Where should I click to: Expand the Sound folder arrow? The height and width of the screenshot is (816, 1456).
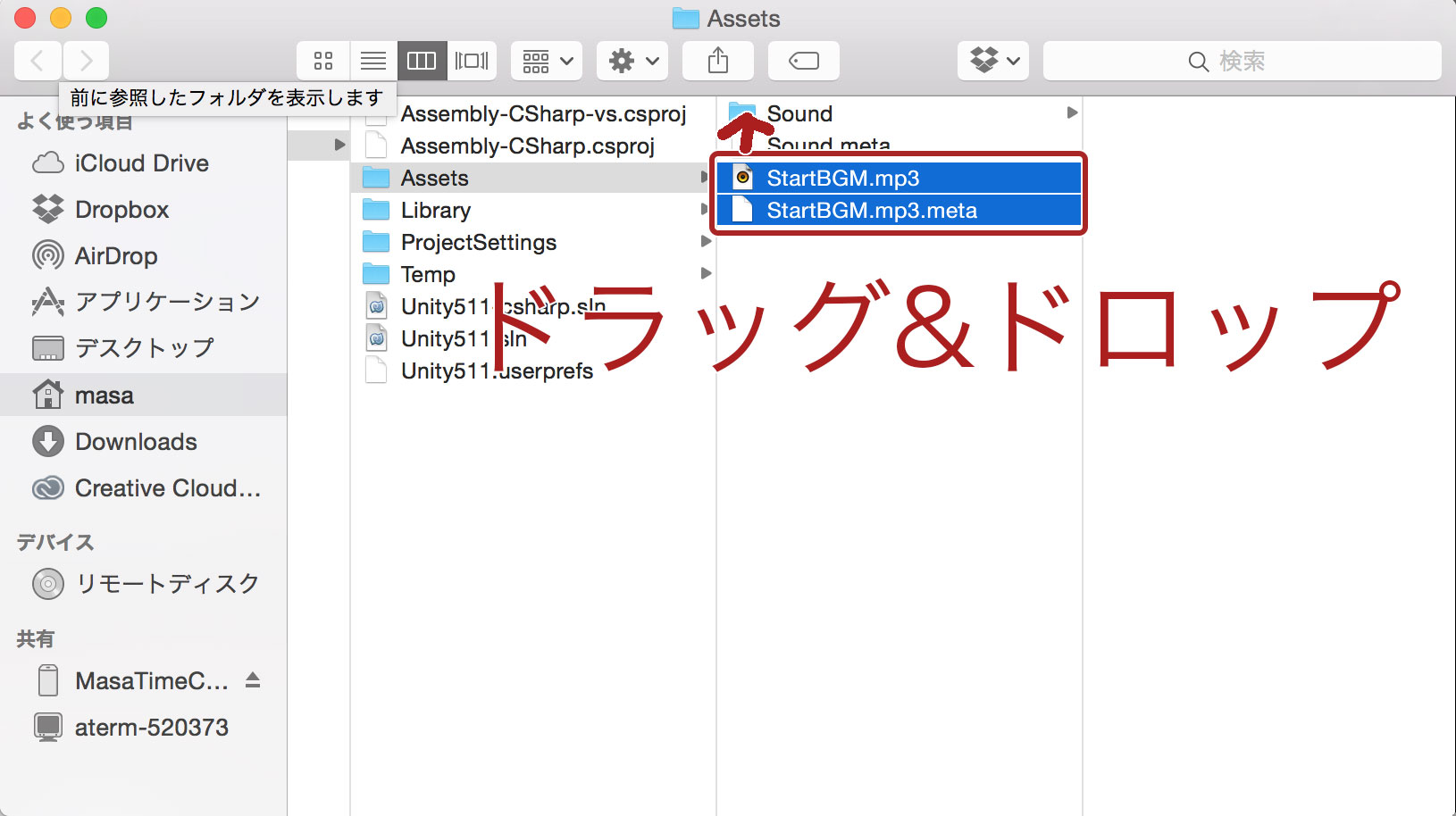pos(1072,112)
